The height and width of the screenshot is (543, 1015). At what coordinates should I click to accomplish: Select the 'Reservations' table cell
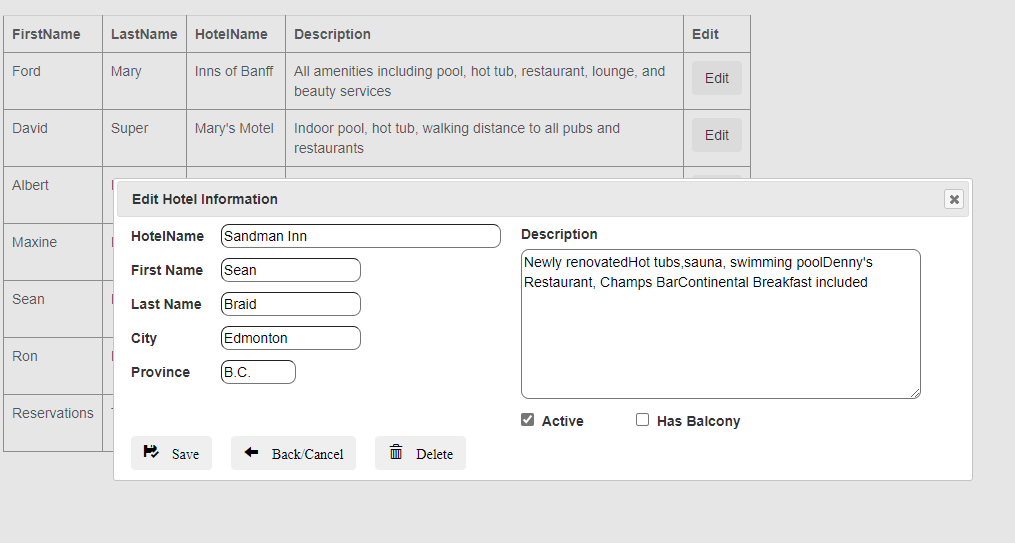coord(53,423)
